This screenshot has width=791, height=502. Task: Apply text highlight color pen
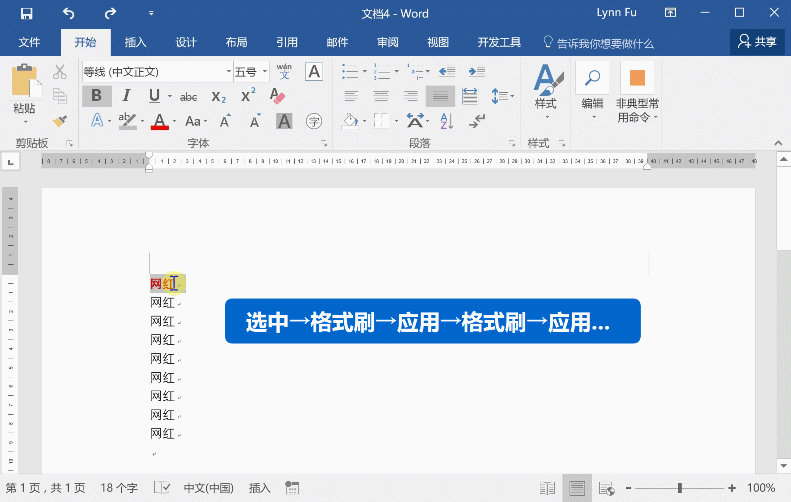pos(127,121)
